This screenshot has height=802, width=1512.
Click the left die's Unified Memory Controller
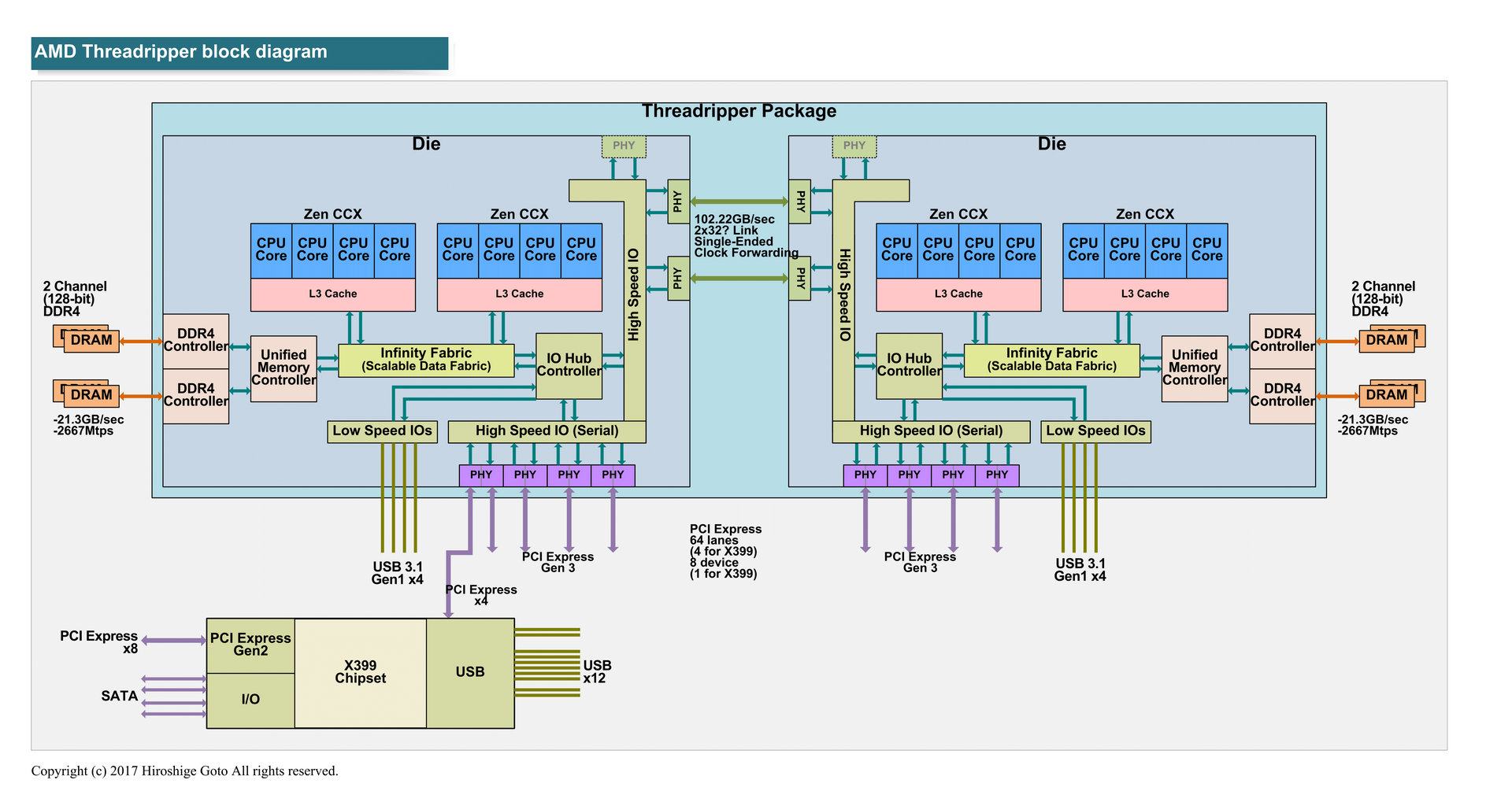(283, 368)
